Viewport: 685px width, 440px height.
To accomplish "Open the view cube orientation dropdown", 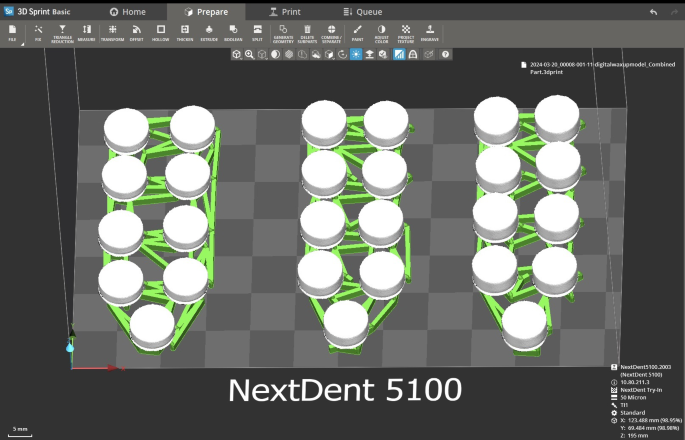I will (236, 55).
